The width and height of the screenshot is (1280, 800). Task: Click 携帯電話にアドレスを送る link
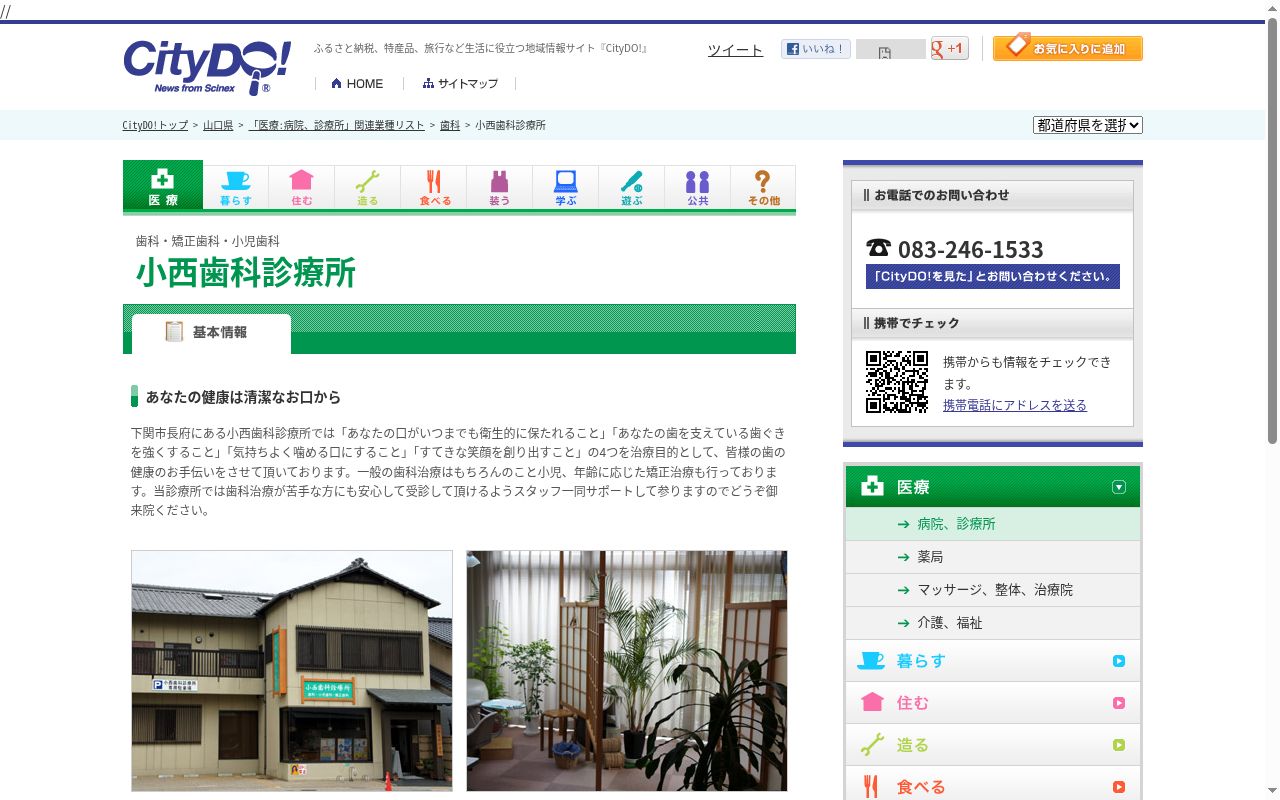coord(1015,405)
